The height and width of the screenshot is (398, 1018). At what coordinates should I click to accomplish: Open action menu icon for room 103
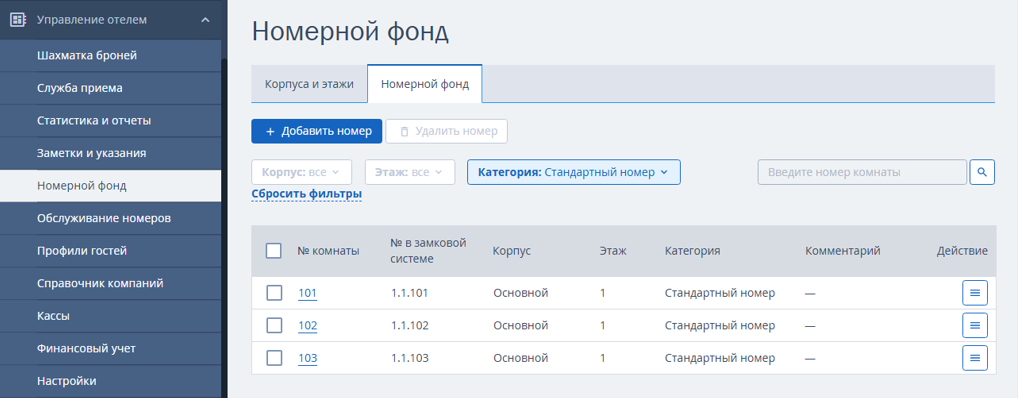click(x=975, y=358)
